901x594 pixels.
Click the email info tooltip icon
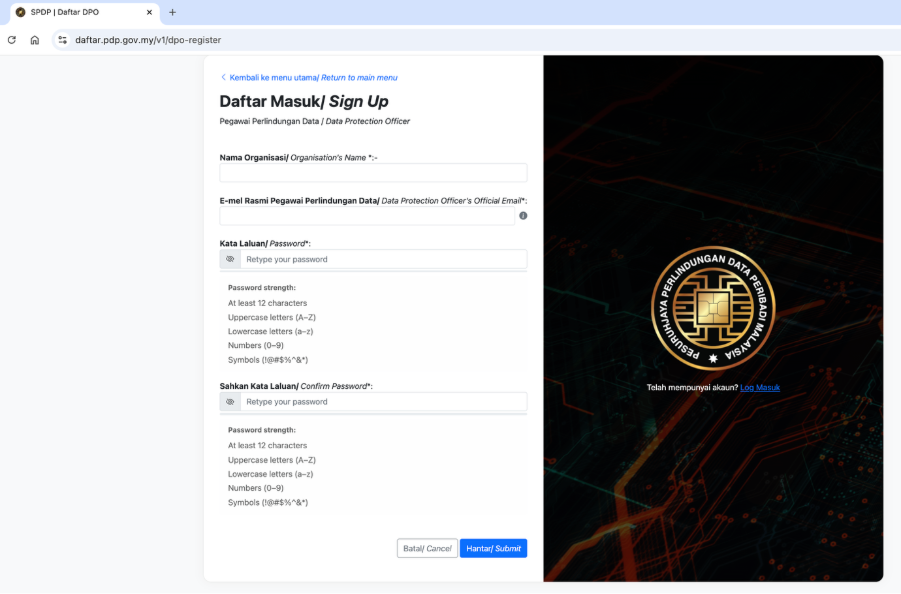pos(523,216)
